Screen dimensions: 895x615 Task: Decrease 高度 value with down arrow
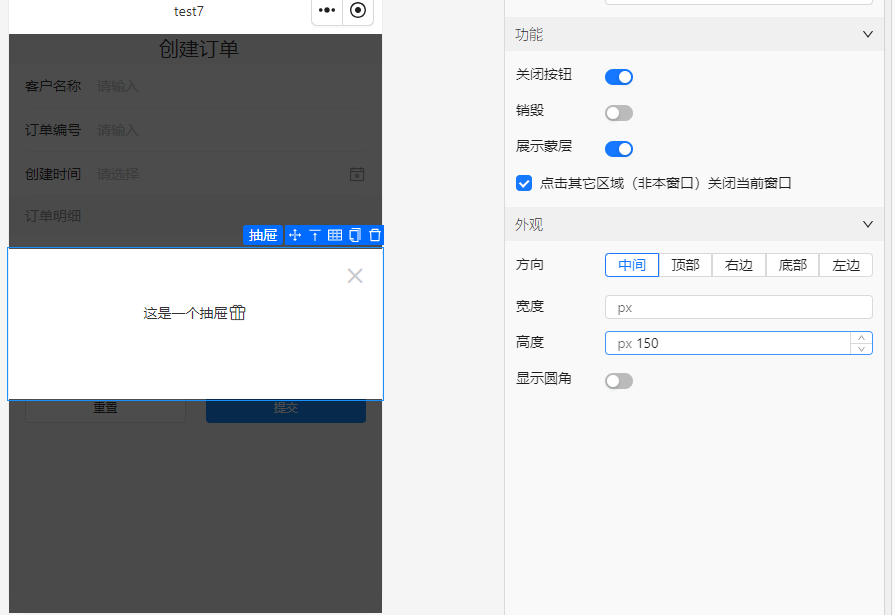click(861, 349)
